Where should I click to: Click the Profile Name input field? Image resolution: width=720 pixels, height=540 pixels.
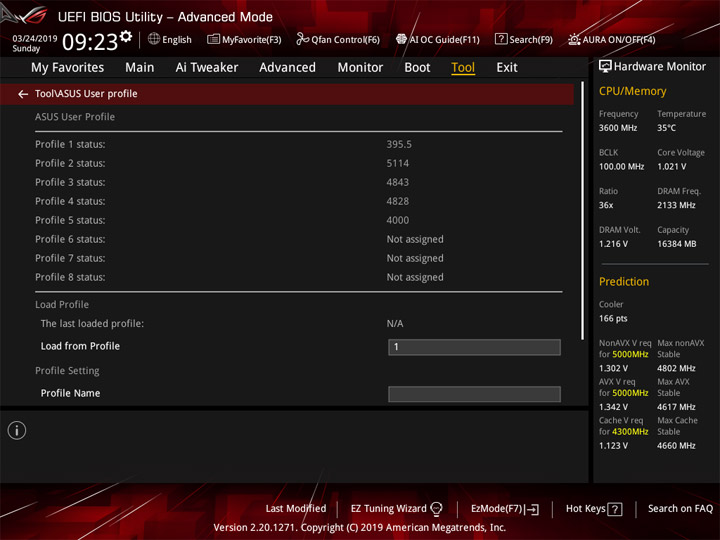coord(474,394)
